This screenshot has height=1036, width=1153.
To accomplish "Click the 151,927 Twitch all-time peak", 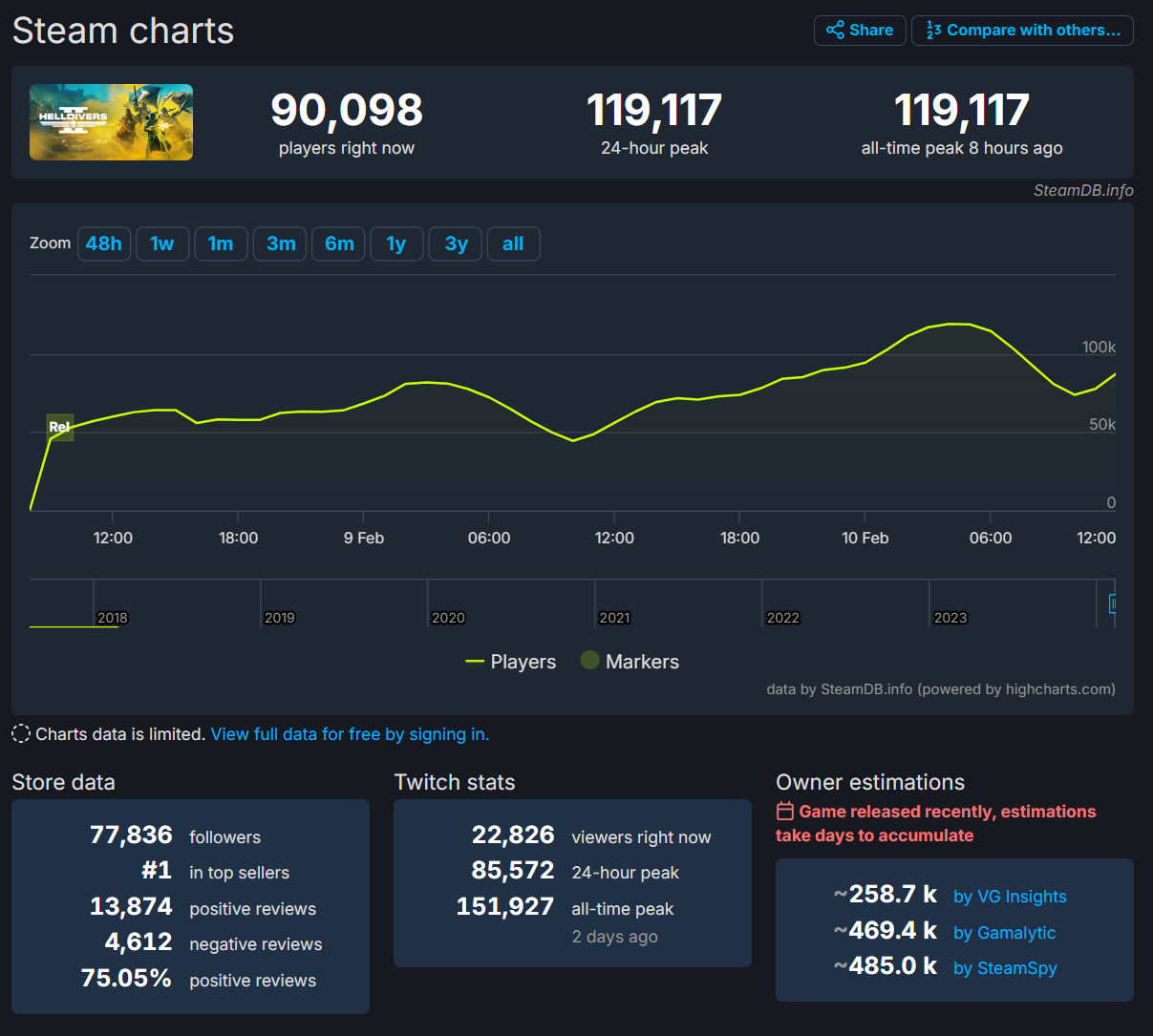I will click(505, 907).
